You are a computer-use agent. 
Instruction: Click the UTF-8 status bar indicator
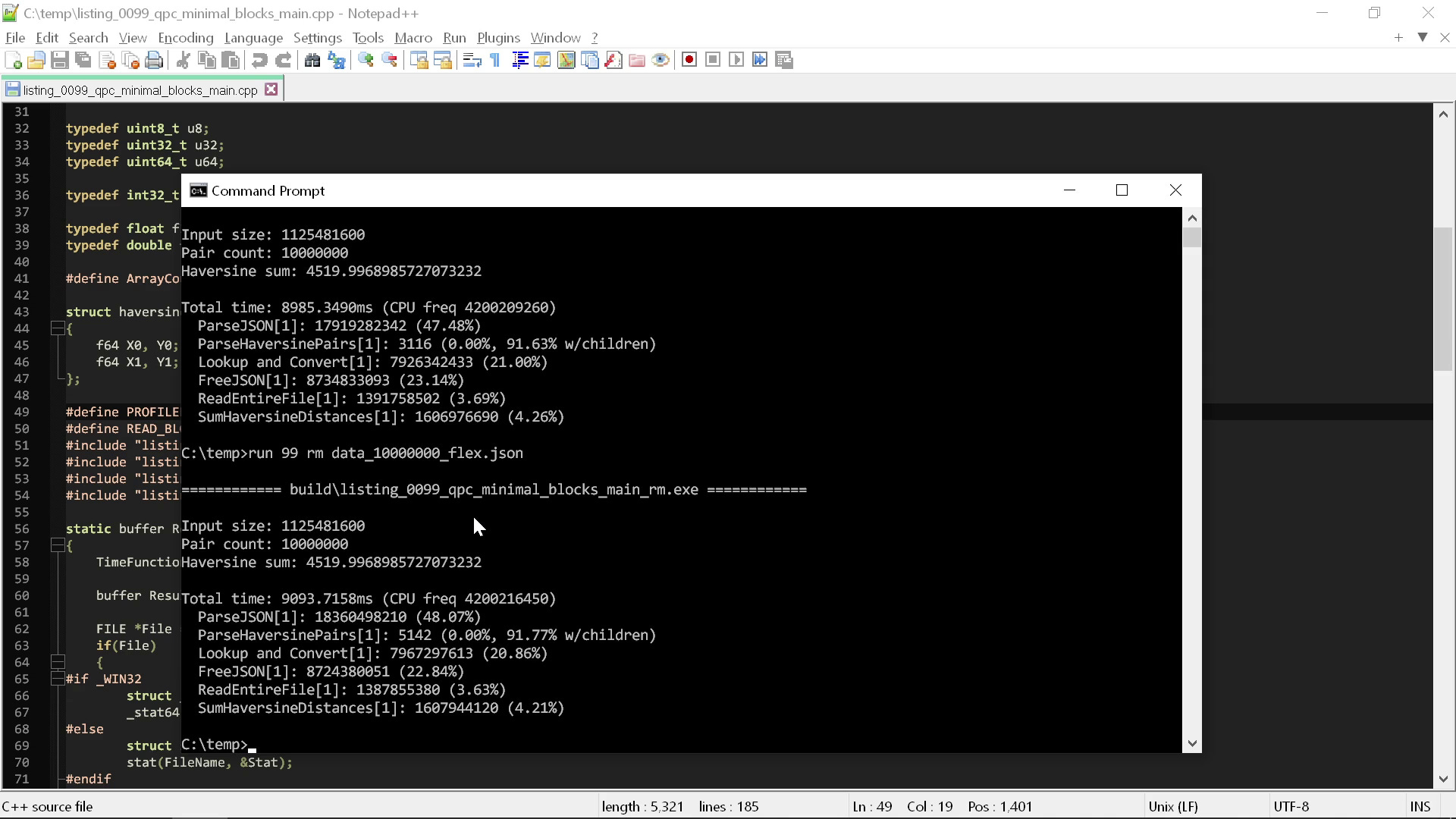(1291, 806)
